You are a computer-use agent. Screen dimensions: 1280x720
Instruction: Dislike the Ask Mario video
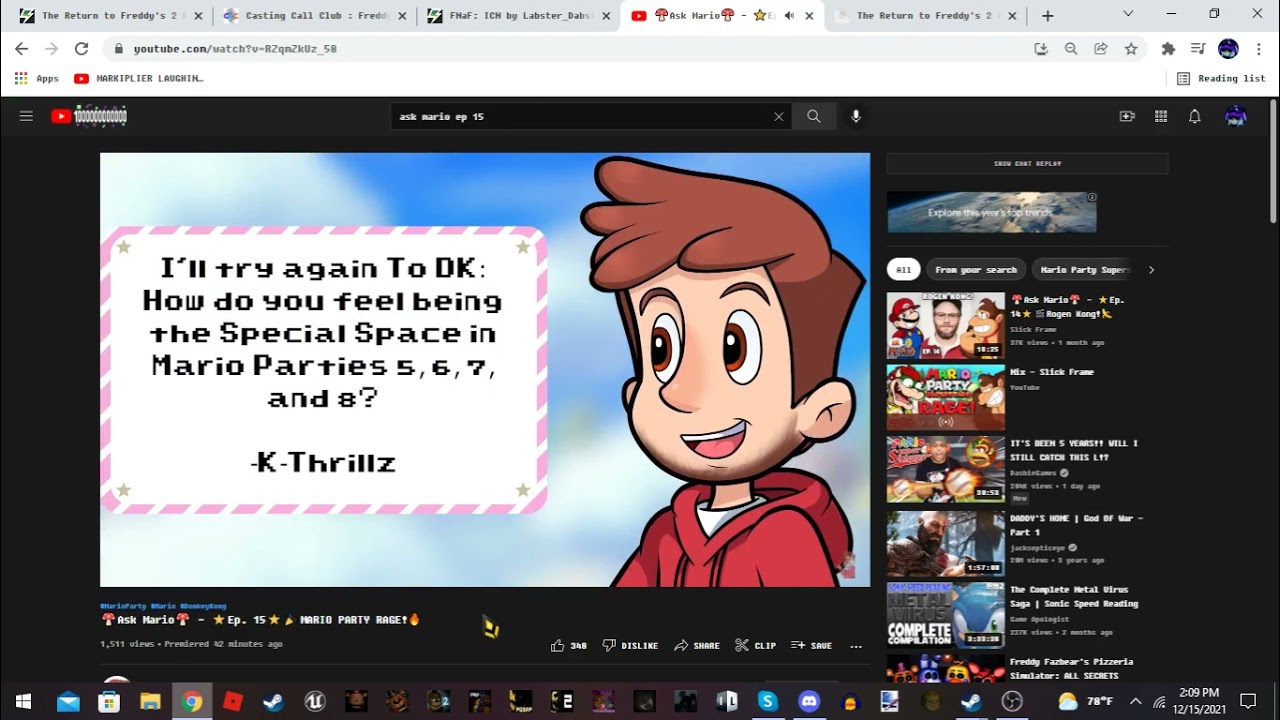tap(630, 646)
